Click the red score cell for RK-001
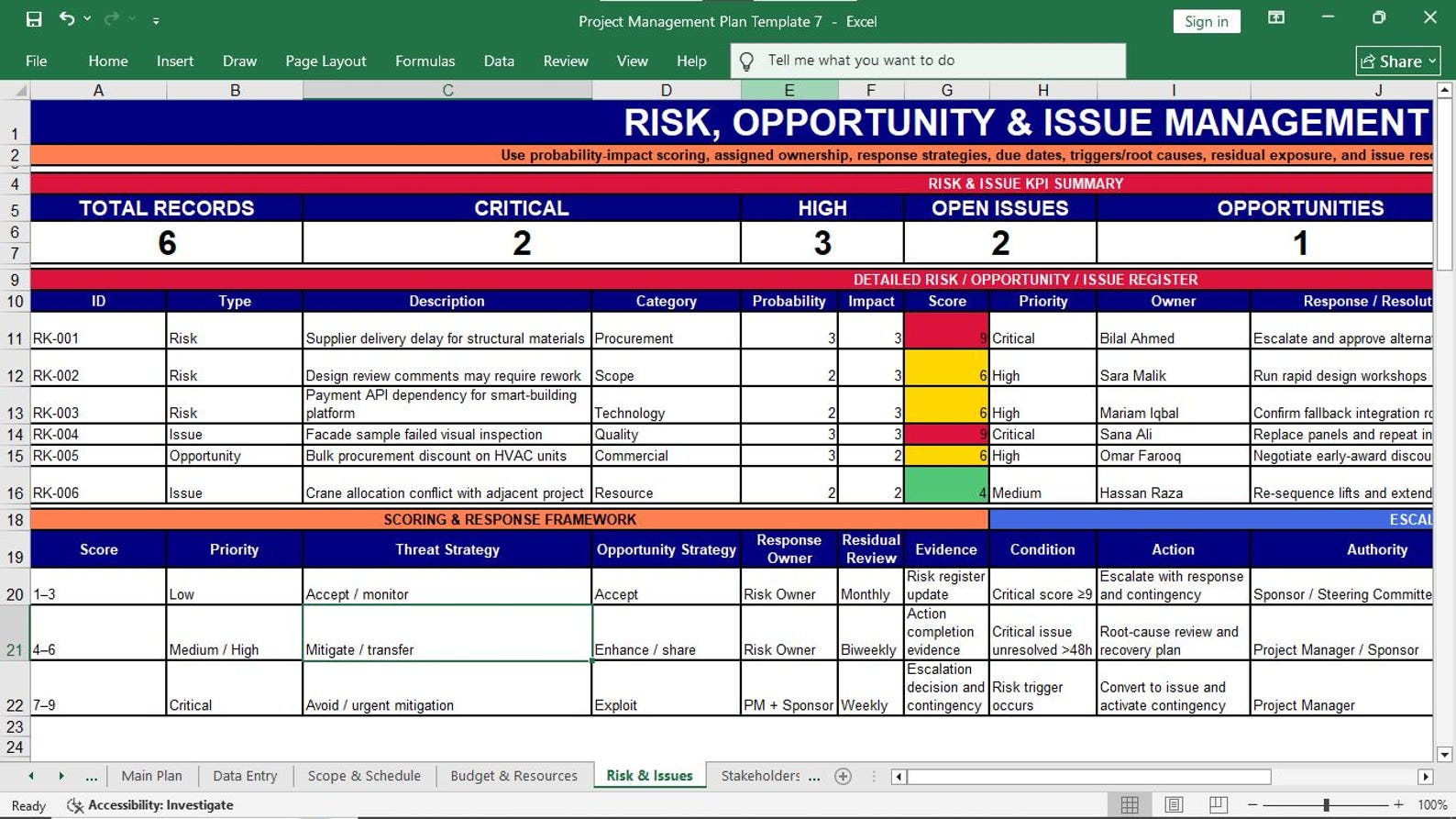This screenshot has width=1456, height=819. click(946, 330)
